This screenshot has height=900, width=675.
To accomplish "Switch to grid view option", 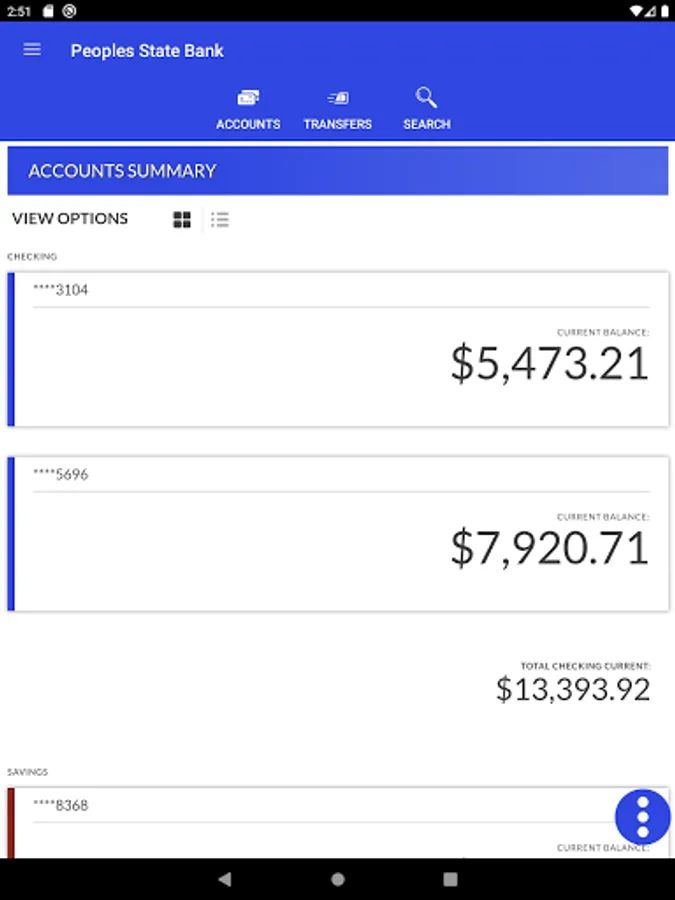I will [182, 219].
